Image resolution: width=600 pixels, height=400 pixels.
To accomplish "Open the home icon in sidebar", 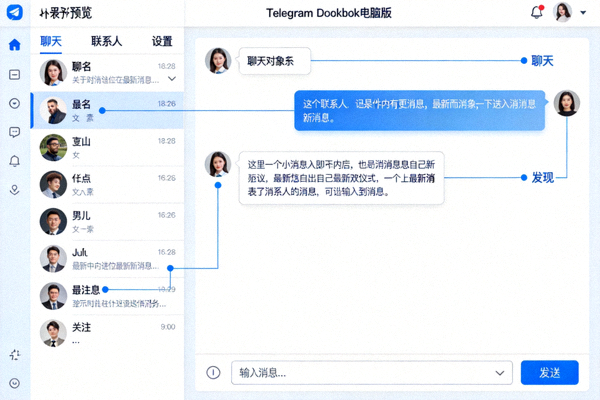I will (15, 45).
